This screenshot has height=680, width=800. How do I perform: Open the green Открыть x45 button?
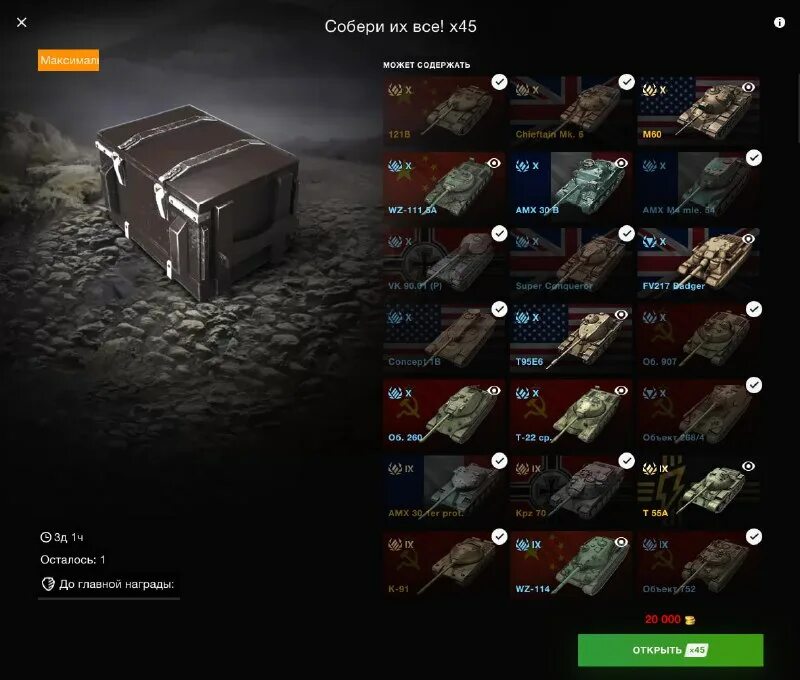[x=670, y=650]
